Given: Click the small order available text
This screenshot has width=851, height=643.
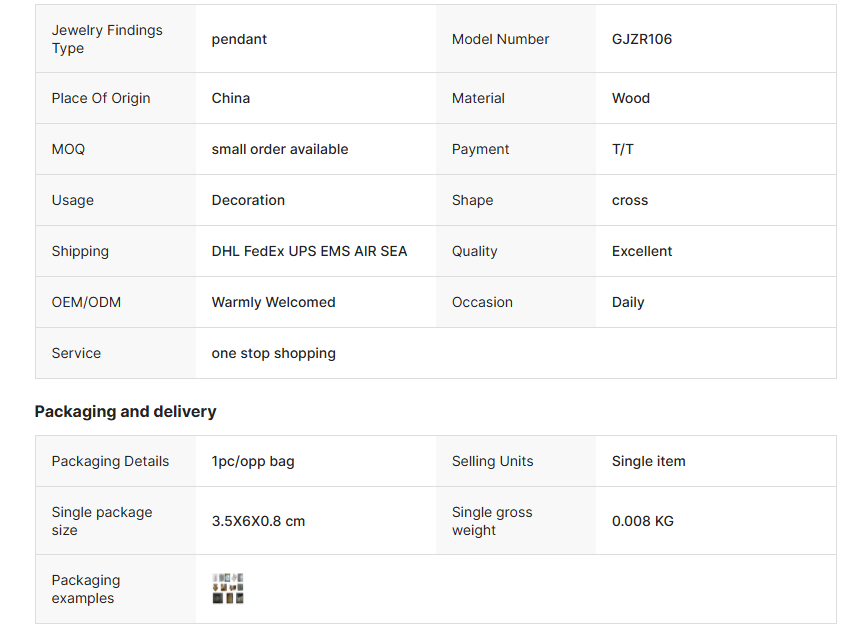Looking at the screenshot, I should pos(280,149).
